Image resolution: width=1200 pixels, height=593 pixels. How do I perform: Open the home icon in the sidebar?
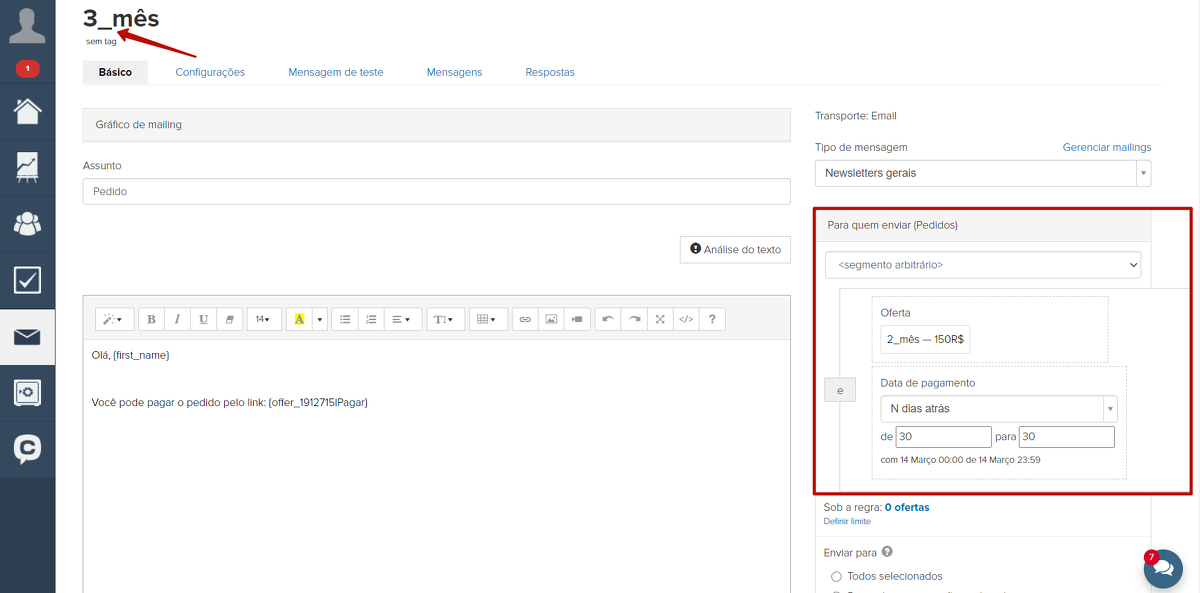(x=27, y=110)
